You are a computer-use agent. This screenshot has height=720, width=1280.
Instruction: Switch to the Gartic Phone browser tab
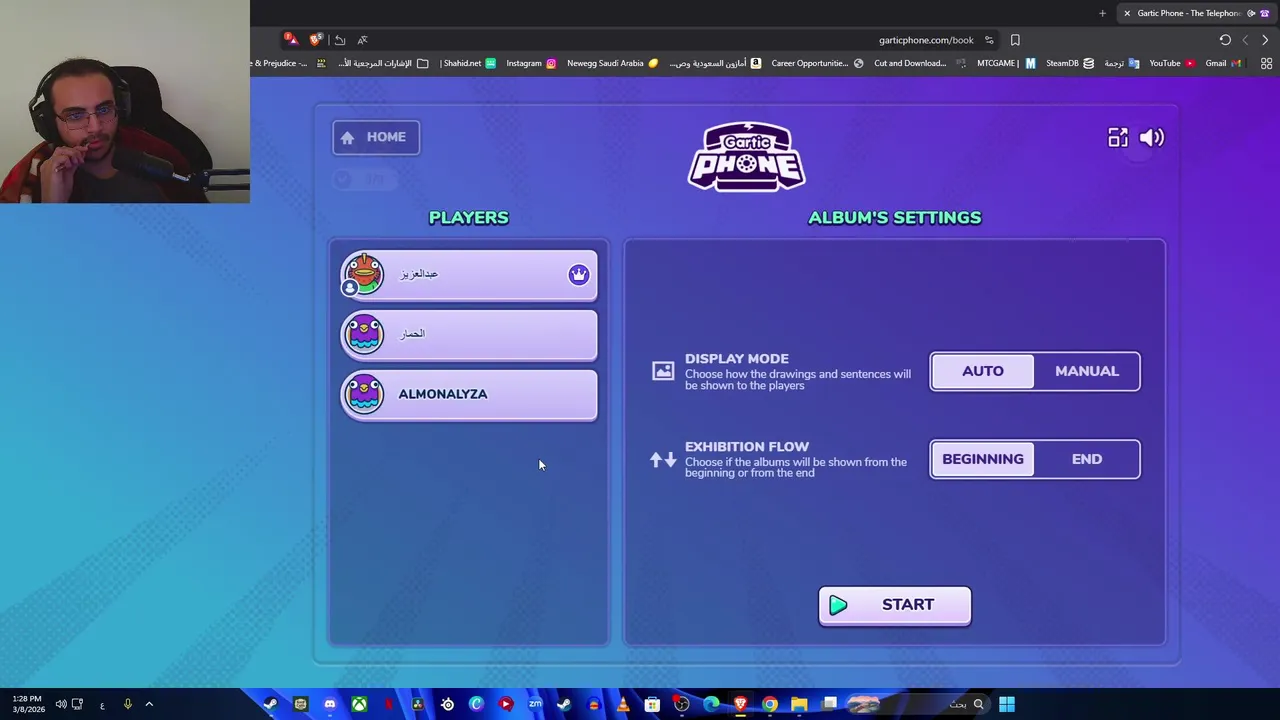coord(1195,13)
